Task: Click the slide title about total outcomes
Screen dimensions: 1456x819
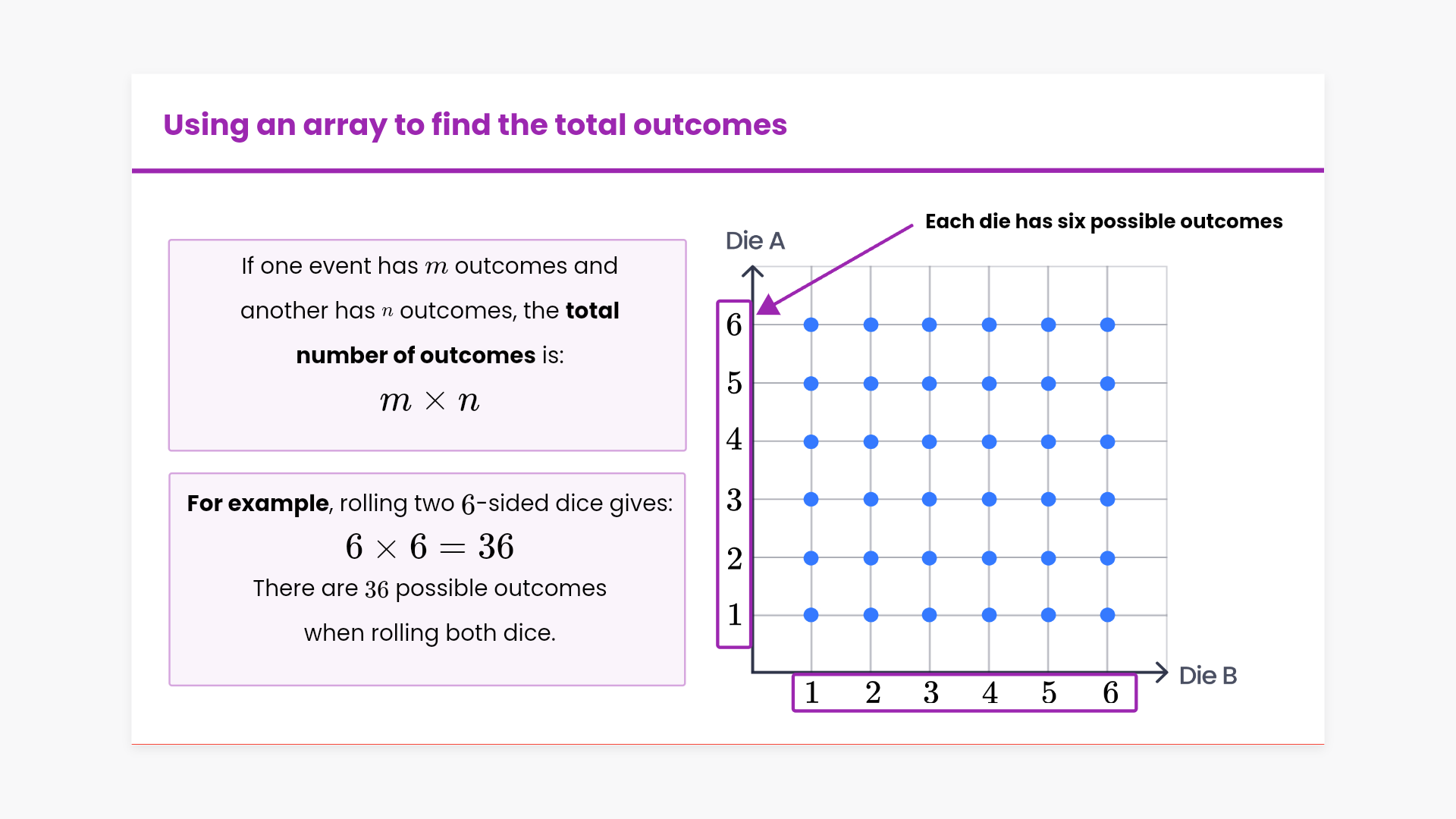Action: click(x=475, y=125)
